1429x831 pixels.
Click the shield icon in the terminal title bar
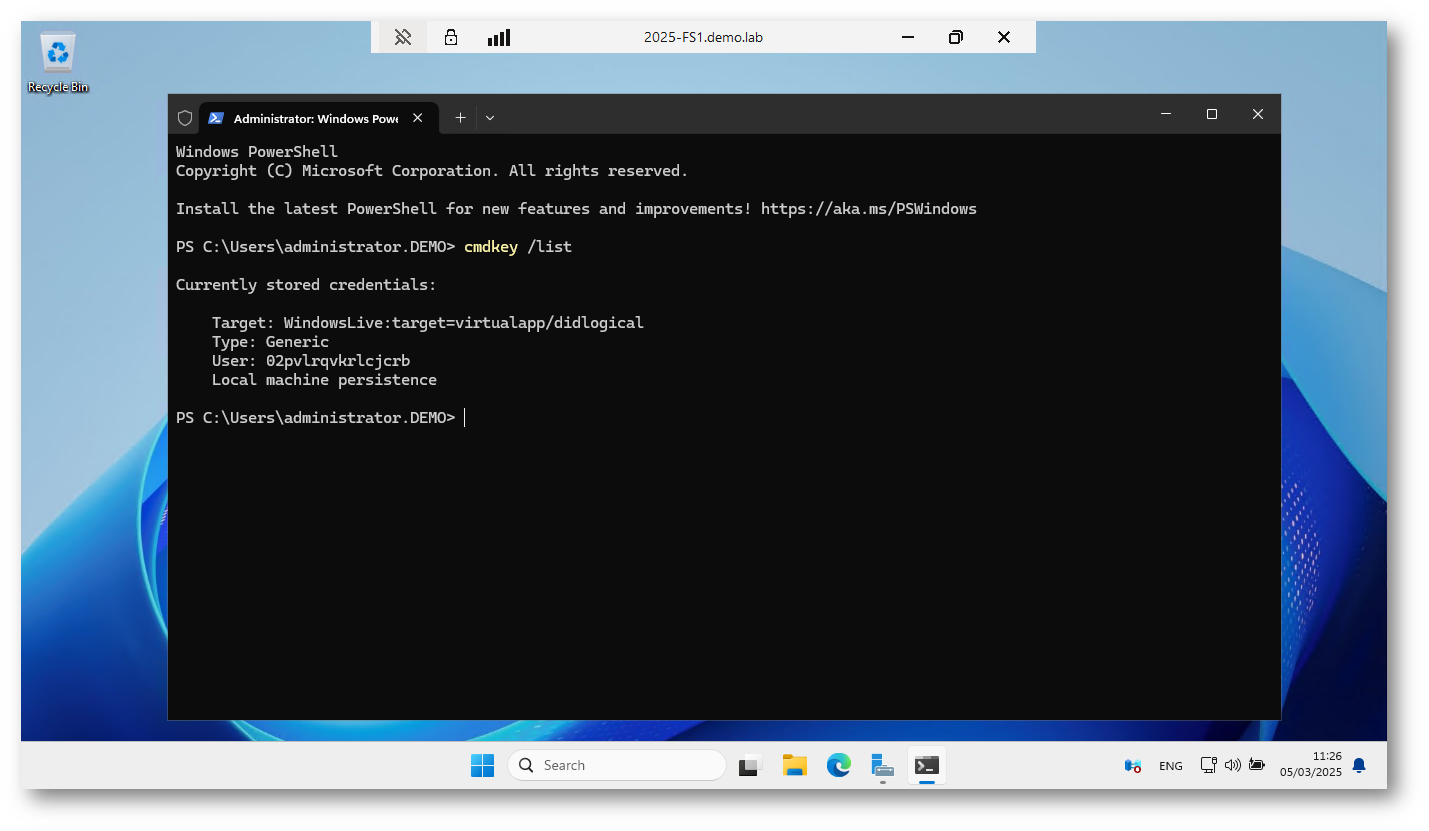click(x=184, y=117)
